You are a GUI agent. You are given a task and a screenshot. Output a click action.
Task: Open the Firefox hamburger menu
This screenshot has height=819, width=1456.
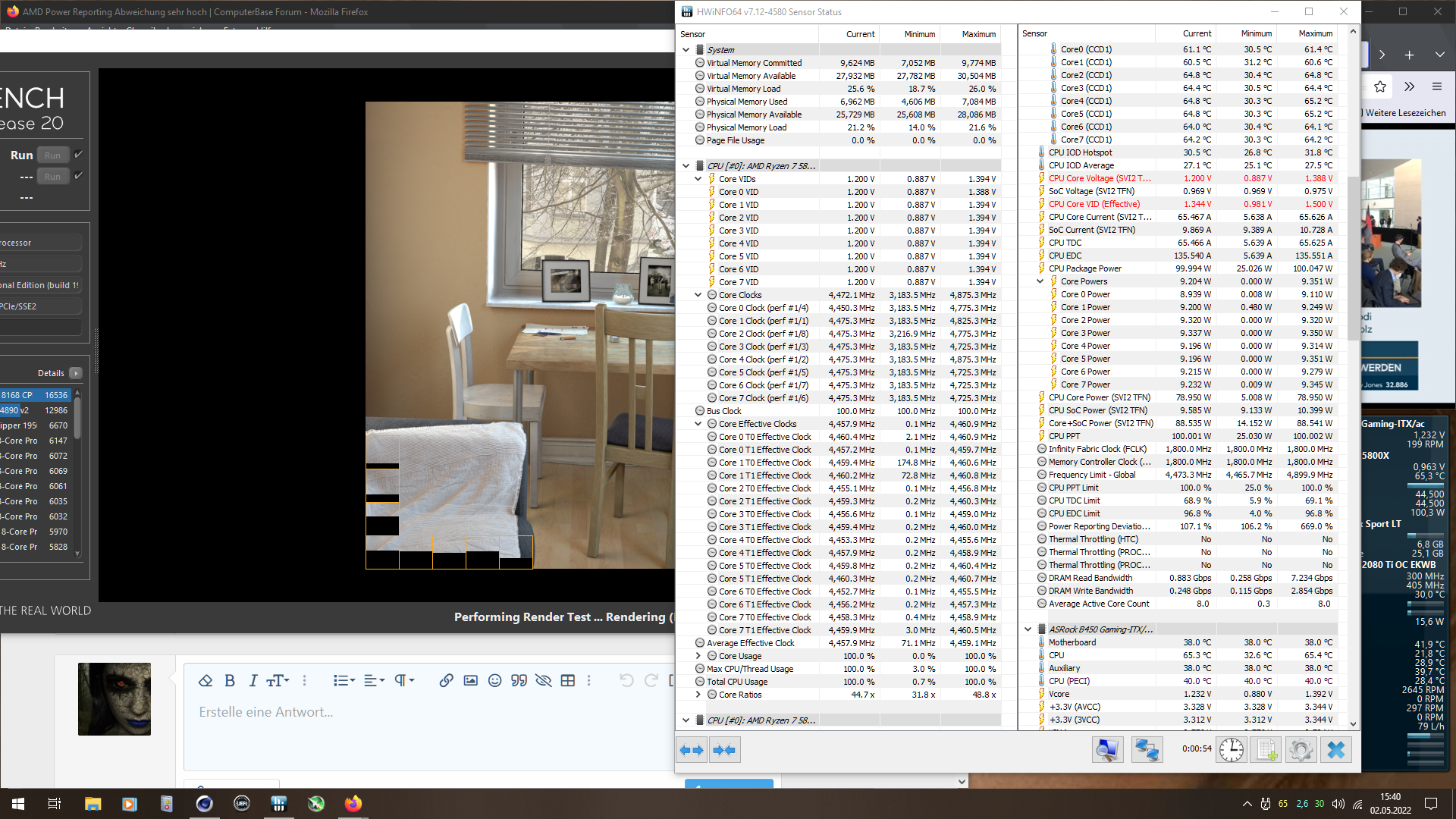click(1436, 86)
